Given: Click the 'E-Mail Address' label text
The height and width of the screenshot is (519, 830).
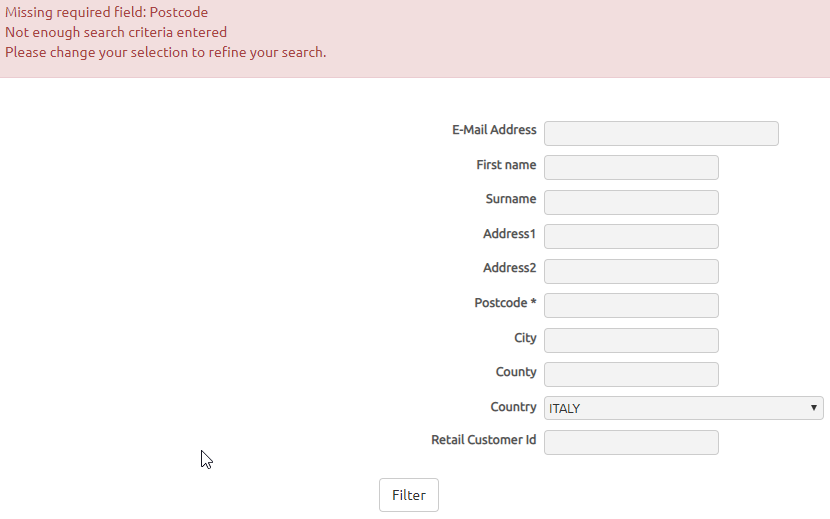Looking at the screenshot, I should coord(494,130).
